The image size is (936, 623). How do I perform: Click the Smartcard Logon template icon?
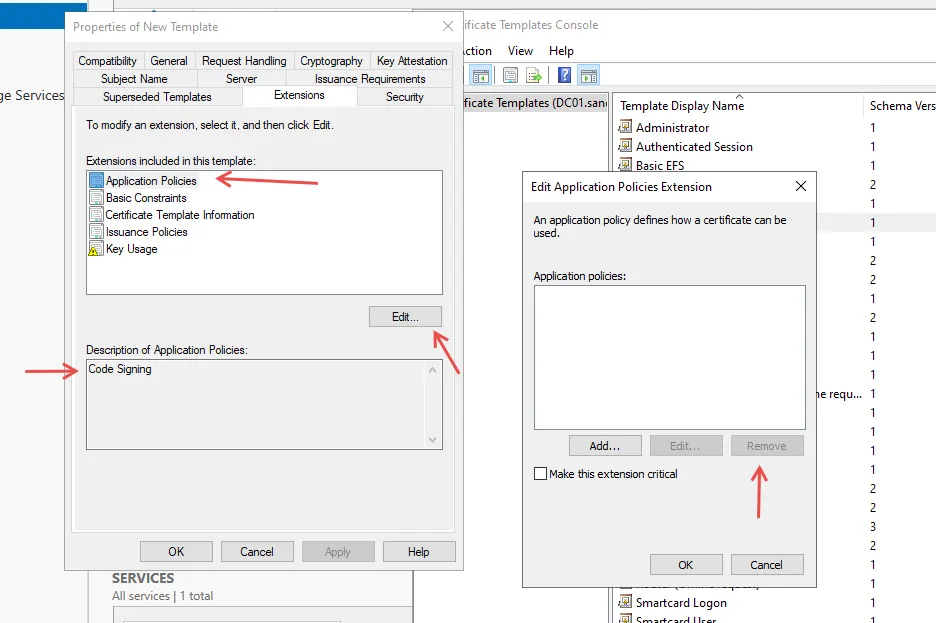(x=626, y=603)
